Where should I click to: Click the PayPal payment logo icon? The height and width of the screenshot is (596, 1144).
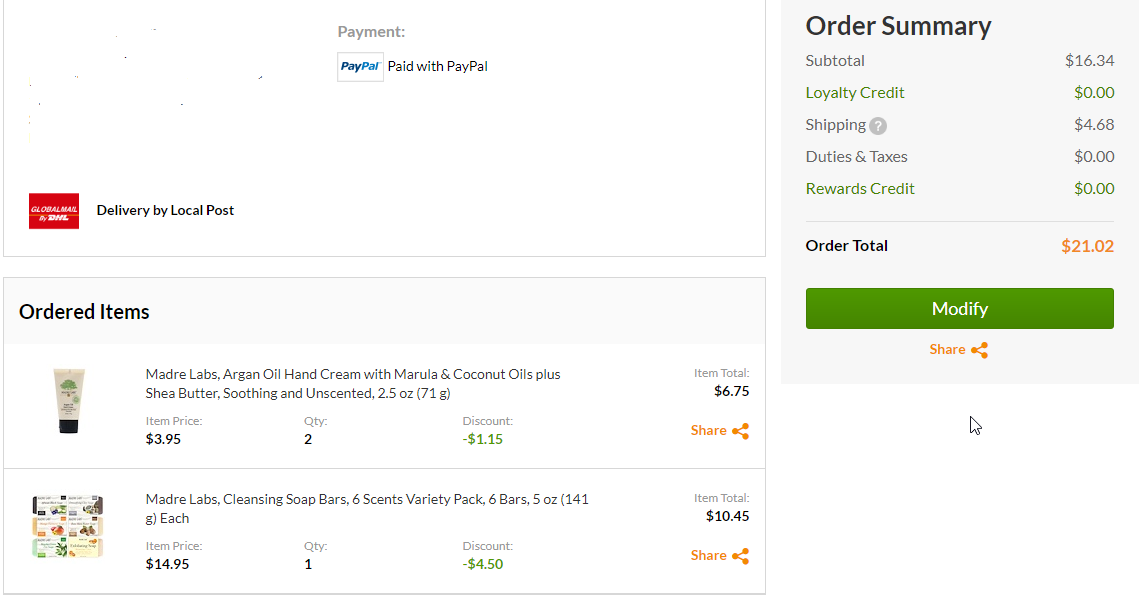(x=360, y=67)
